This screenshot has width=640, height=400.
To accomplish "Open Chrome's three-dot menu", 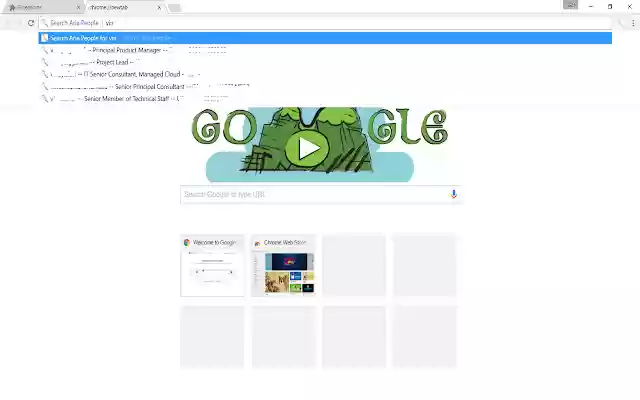I will [633, 23].
